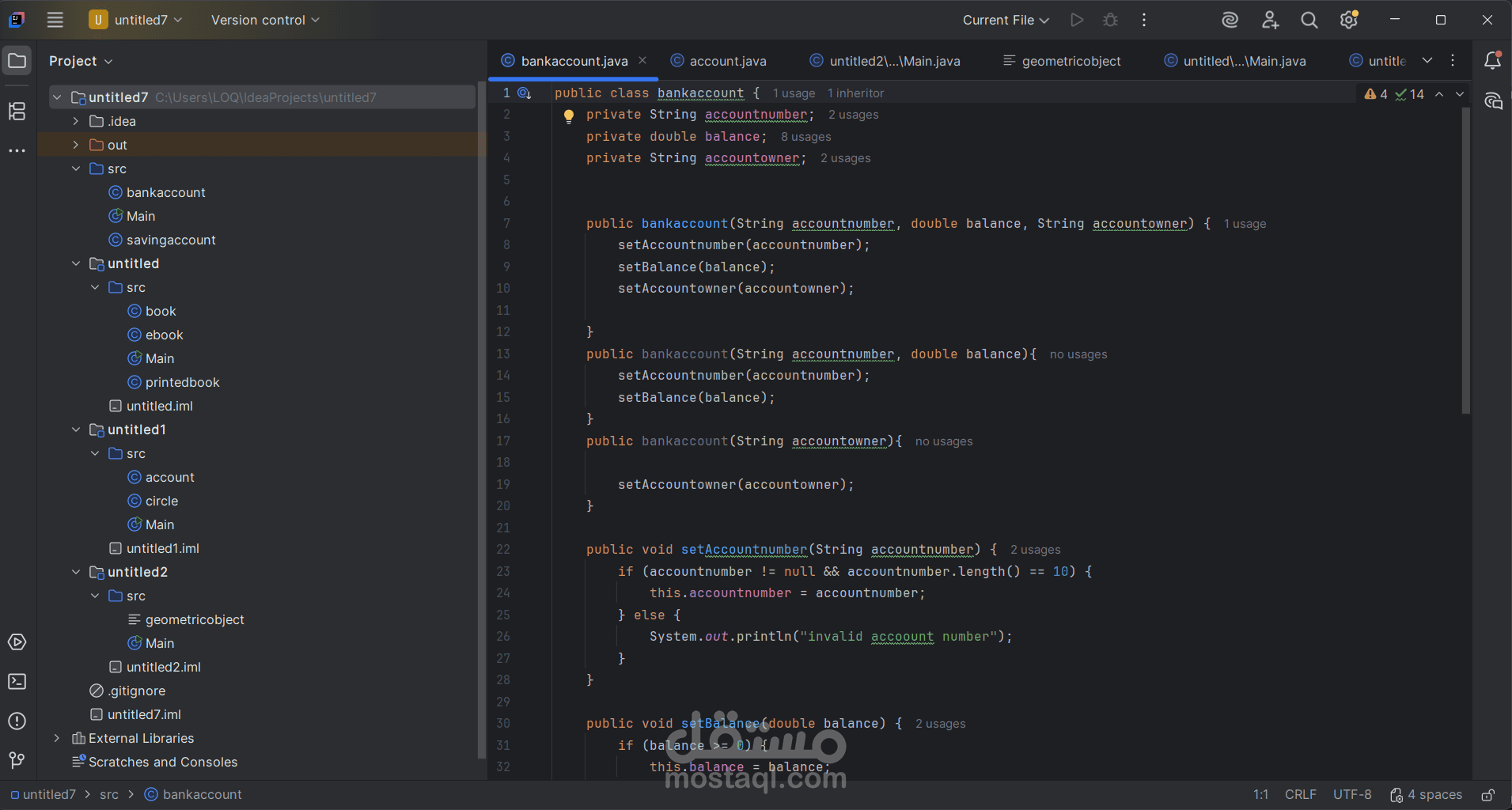Screen dimensions: 1512x810
Task: Open IDE settings gear
Action: pyautogui.click(x=1349, y=20)
